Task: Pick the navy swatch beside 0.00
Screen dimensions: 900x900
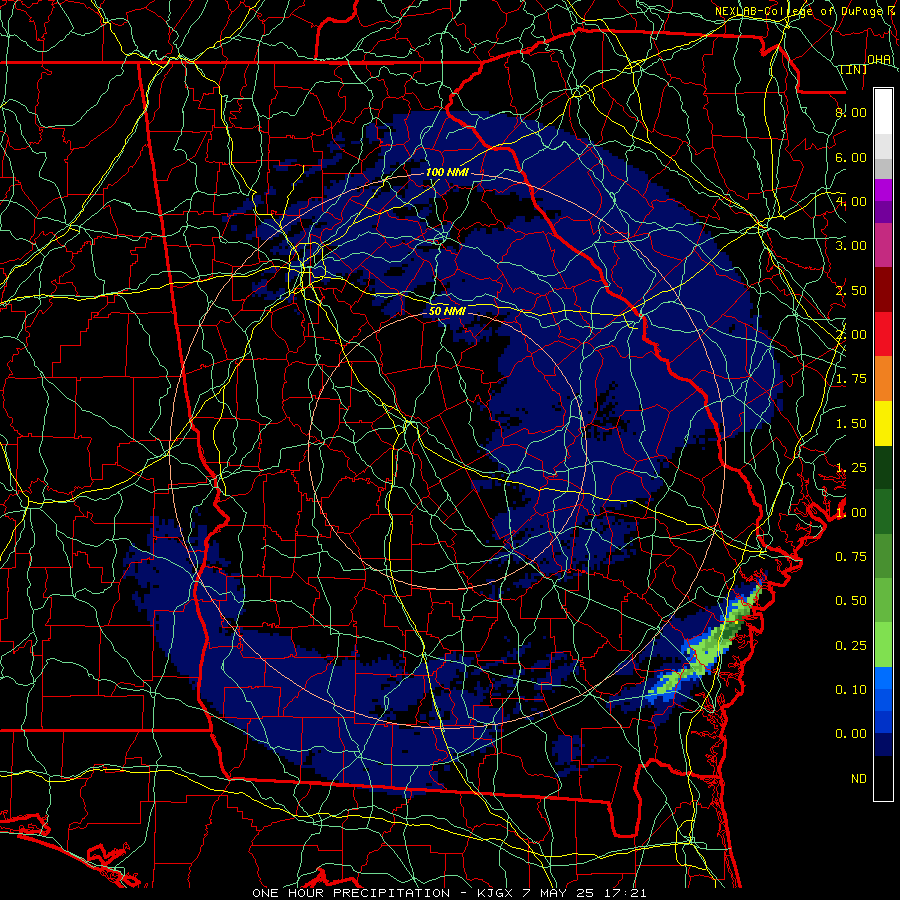Action: click(x=883, y=745)
